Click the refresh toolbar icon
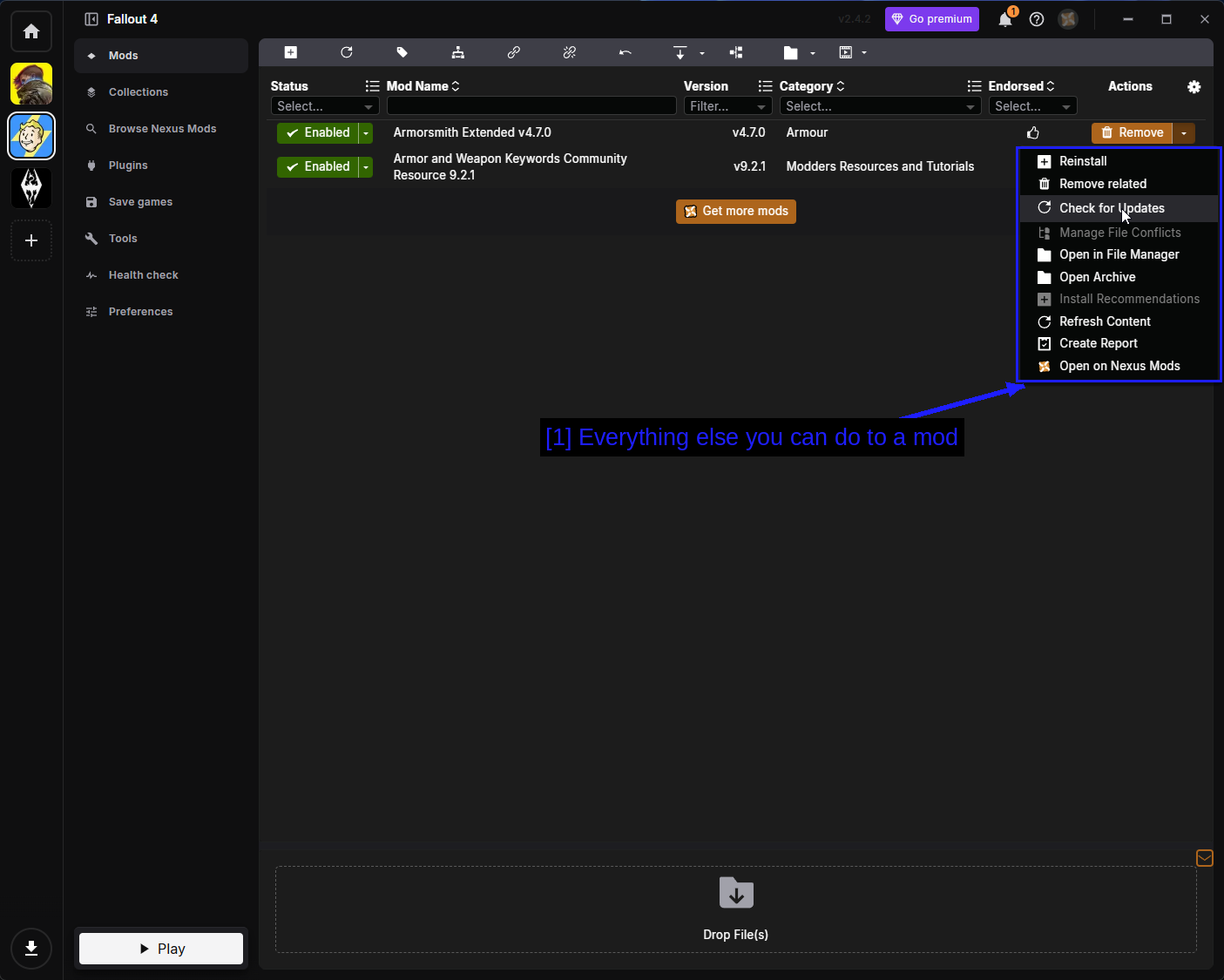Viewport: 1224px width, 980px height. (347, 52)
